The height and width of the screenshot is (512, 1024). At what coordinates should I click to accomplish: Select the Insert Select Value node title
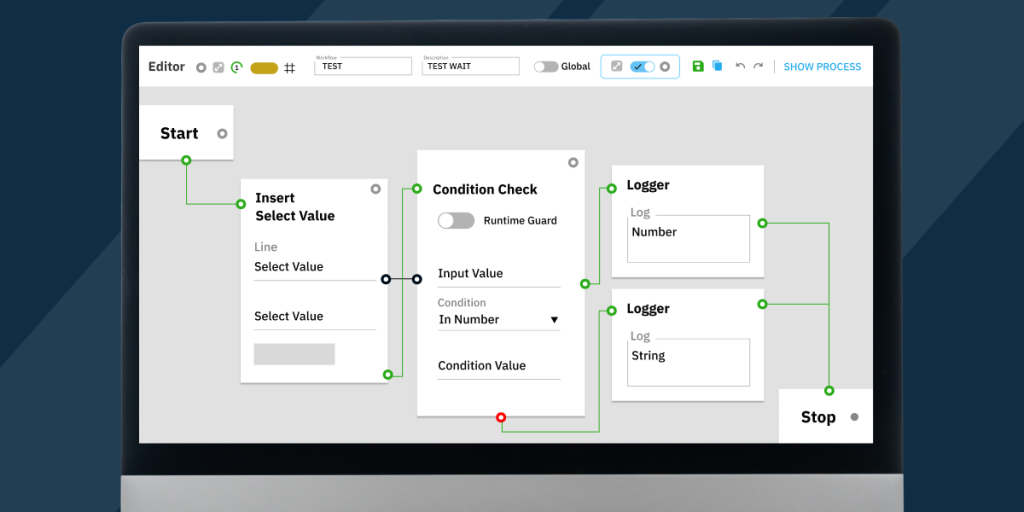click(x=295, y=206)
